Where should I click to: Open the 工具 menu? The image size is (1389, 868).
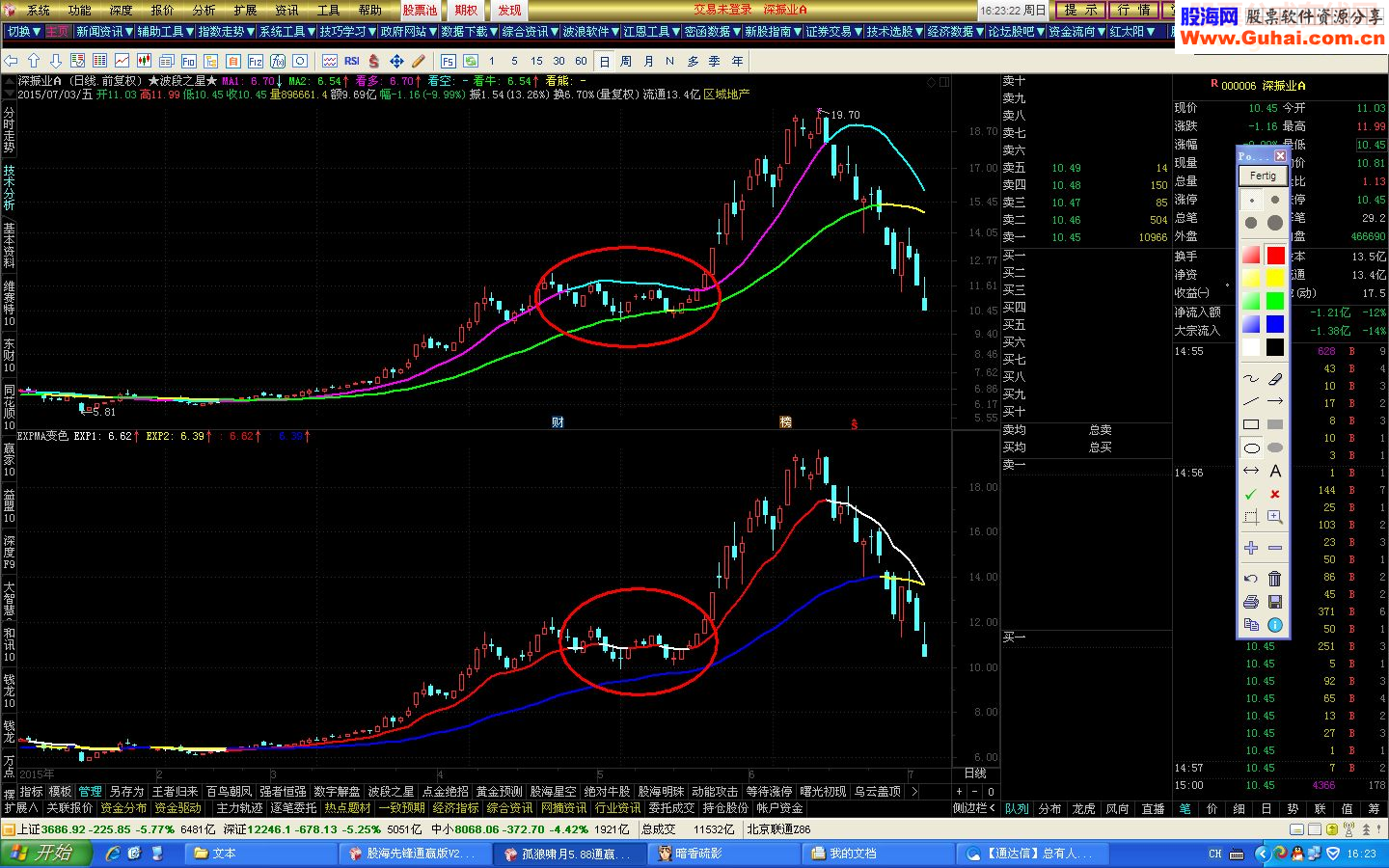[328, 10]
